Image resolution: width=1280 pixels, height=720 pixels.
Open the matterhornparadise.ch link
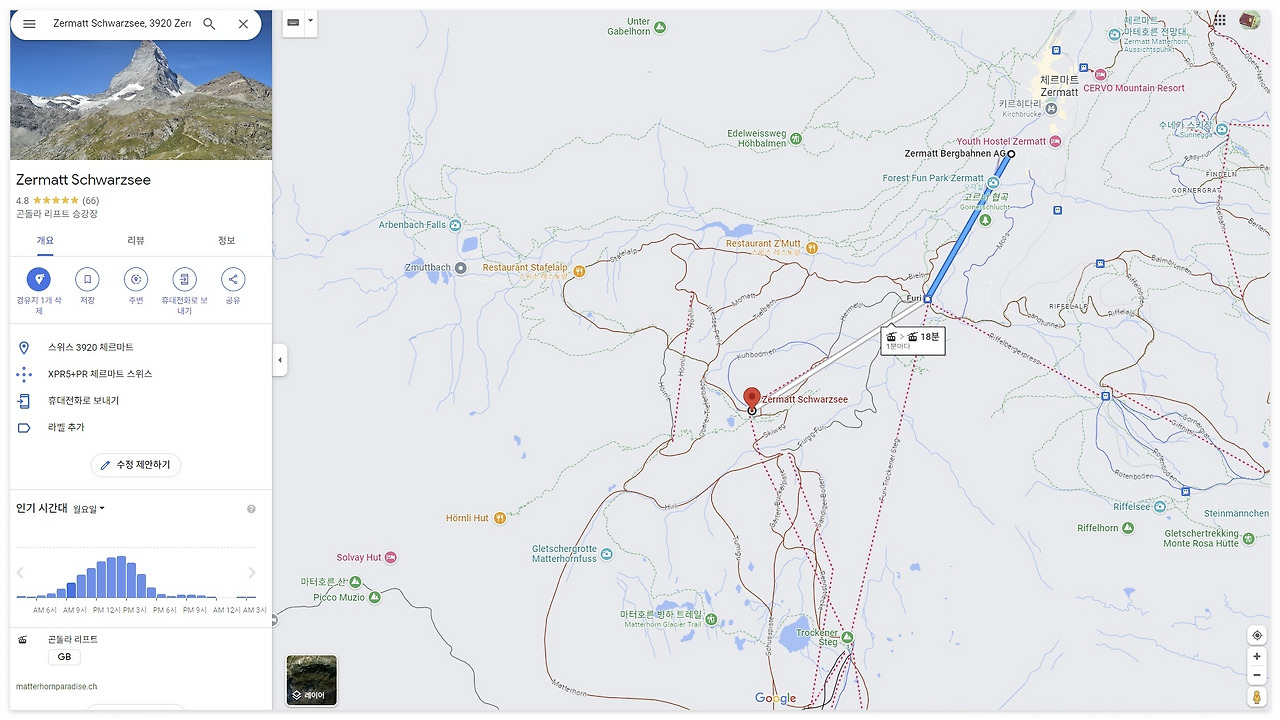[56, 686]
